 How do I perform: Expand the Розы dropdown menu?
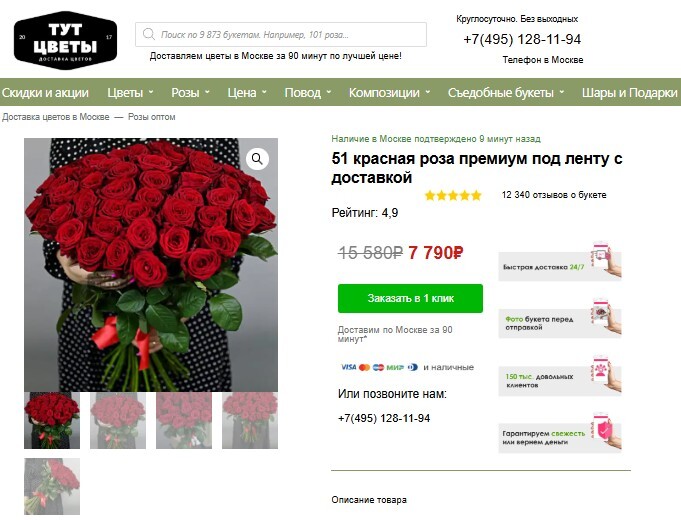pyautogui.click(x=190, y=93)
